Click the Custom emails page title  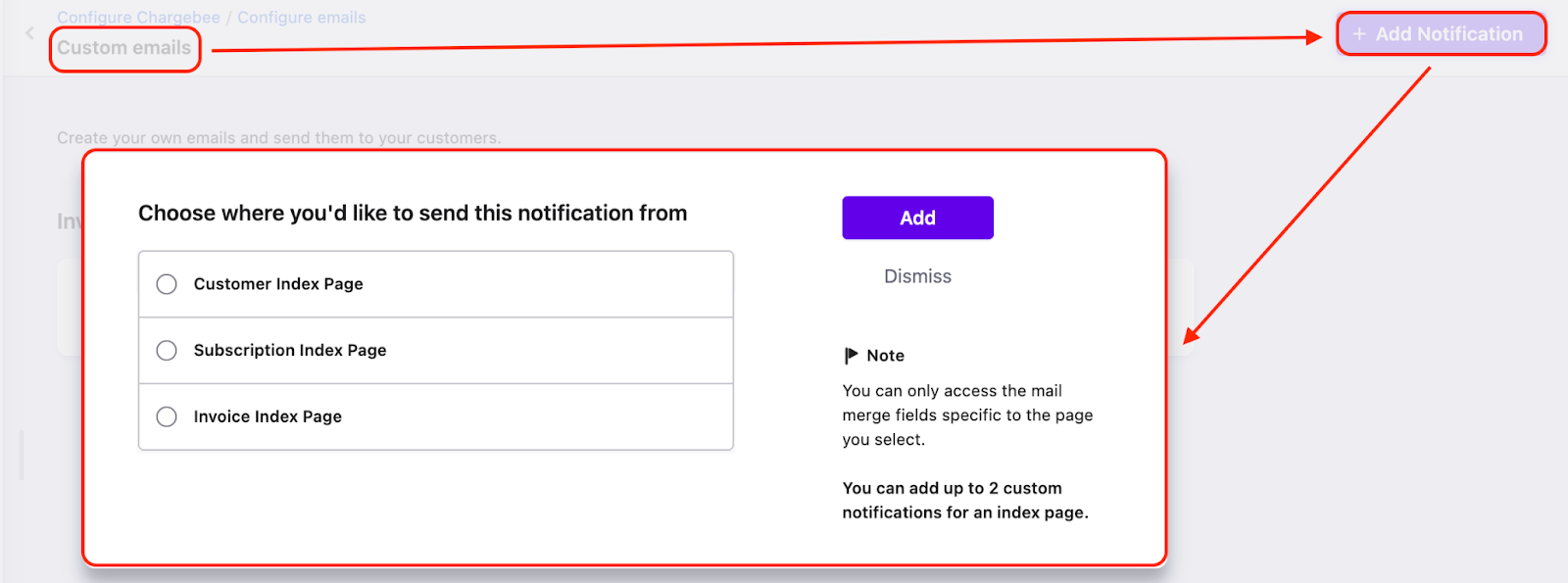(x=124, y=48)
